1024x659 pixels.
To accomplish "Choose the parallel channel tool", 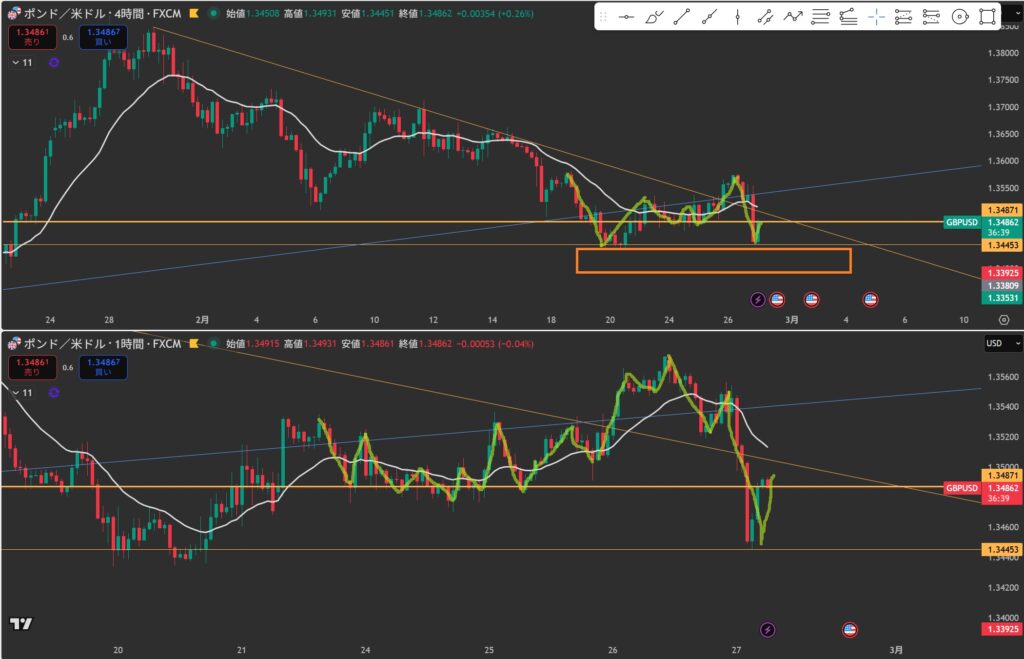I will point(765,17).
